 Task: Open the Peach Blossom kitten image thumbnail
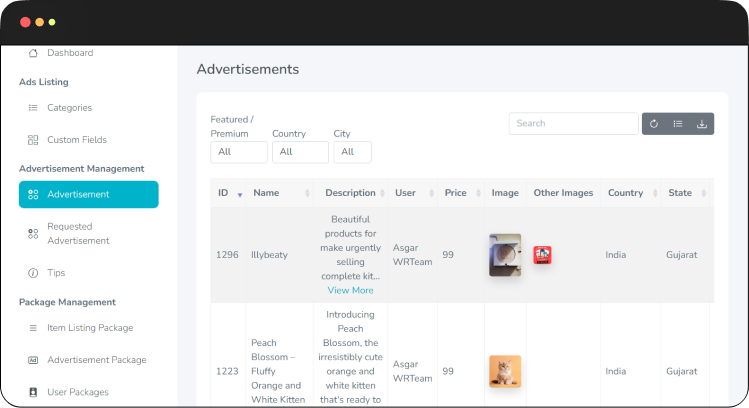coord(505,371)
